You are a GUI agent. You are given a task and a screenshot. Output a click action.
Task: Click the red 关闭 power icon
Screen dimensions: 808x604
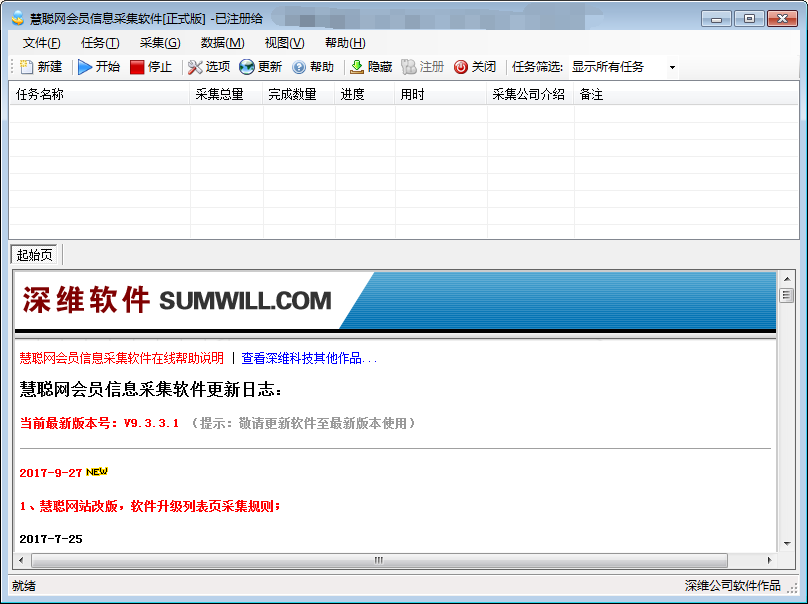click(x=461, y=67)
